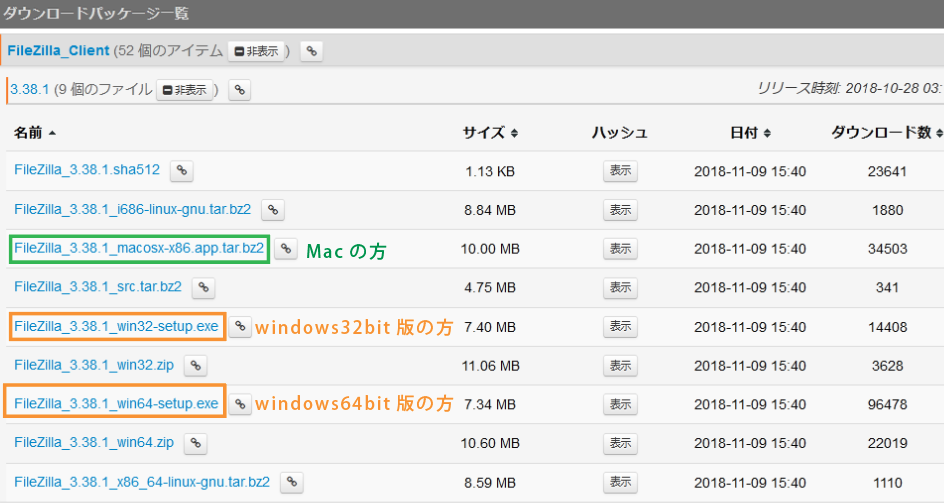Show hash for the win32-setup.exe row
Image resolution: width=944 pixels, height=504 pixels.
620,327
